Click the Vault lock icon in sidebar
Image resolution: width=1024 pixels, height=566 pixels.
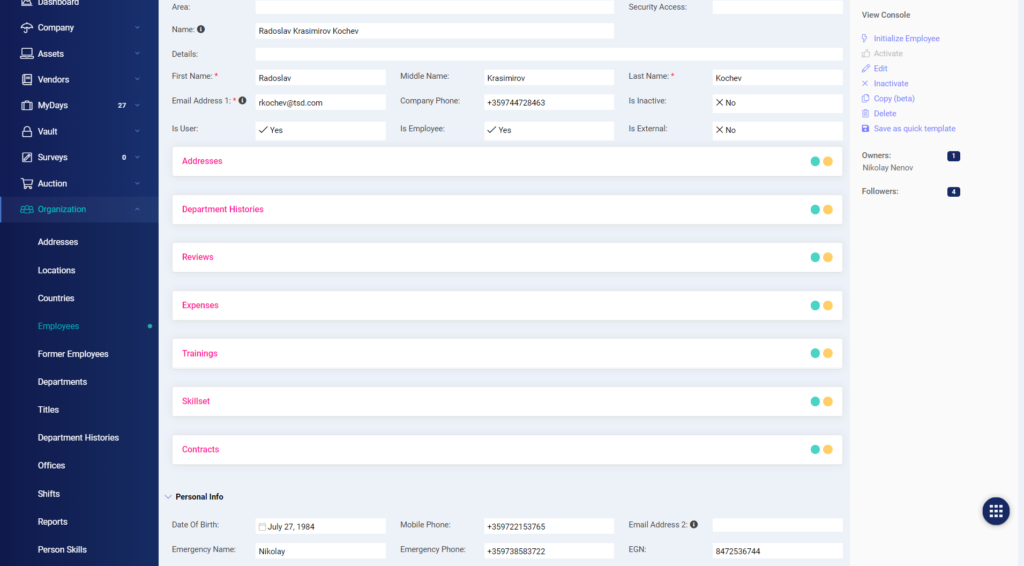tap(27, 131)
